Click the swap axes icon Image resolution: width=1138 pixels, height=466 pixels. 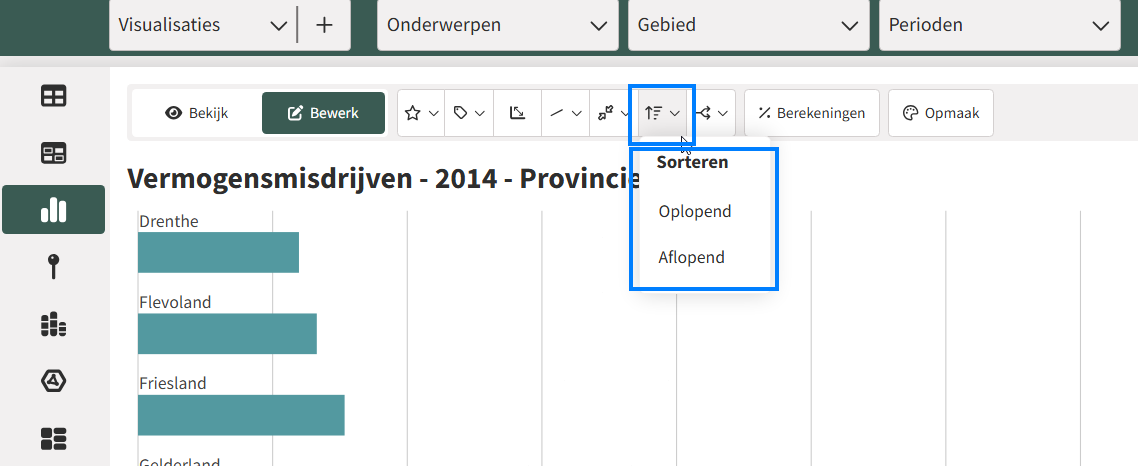[517, 113]
